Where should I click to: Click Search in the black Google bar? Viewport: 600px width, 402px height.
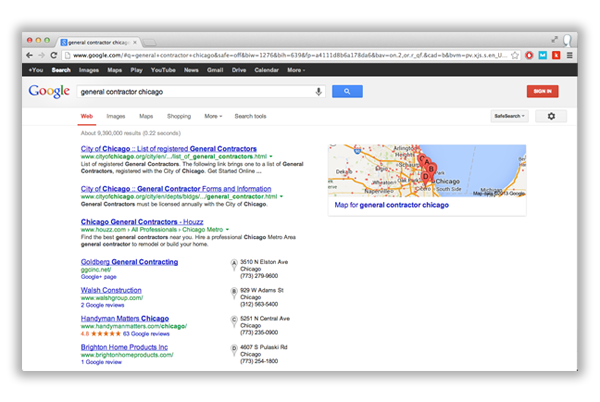pos(61,70)
